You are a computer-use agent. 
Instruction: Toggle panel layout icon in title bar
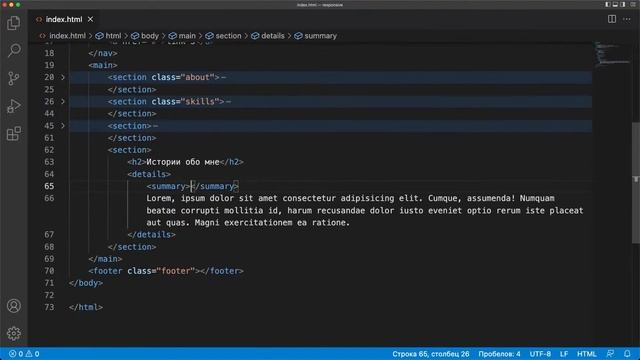click(615, 4)
